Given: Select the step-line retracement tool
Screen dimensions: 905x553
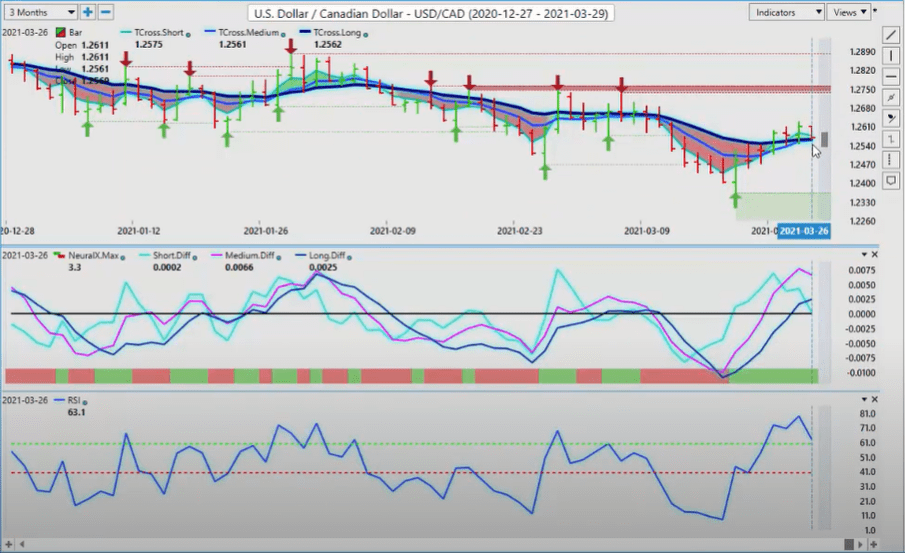Looking at the screenshot, I should (892, 139).
